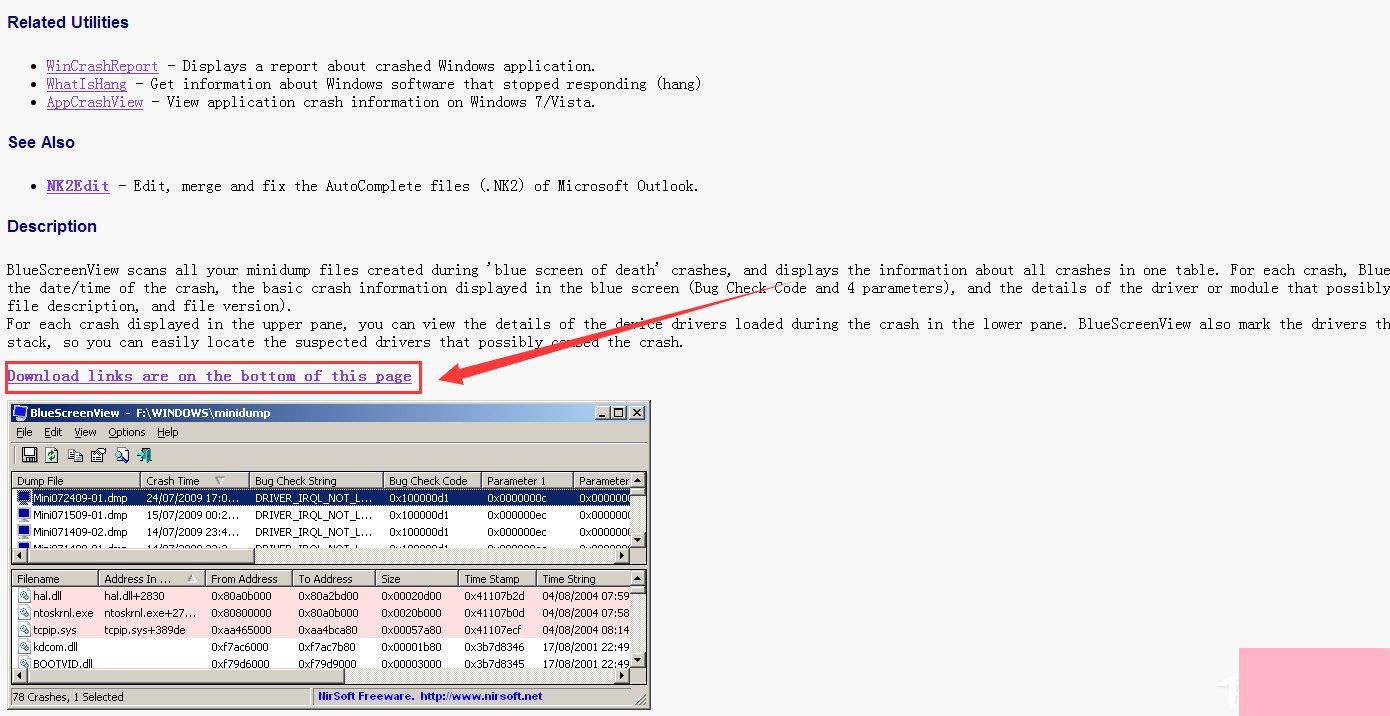The image size is (1390, 716).
Task: Click the file icon next to tcpip.sys
Action: click(24, 629)
